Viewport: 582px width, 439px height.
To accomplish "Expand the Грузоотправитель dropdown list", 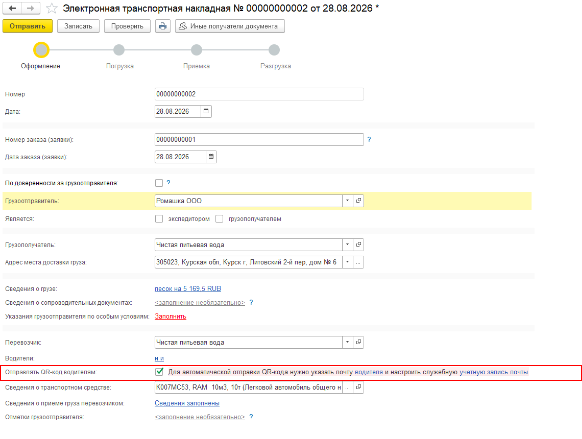I will point(347,201).
